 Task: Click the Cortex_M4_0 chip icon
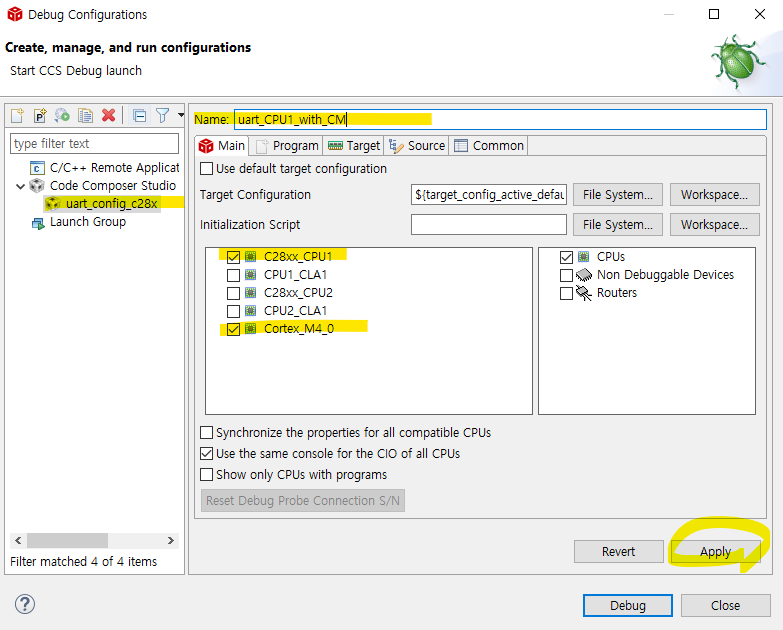[x=250, y=328]
